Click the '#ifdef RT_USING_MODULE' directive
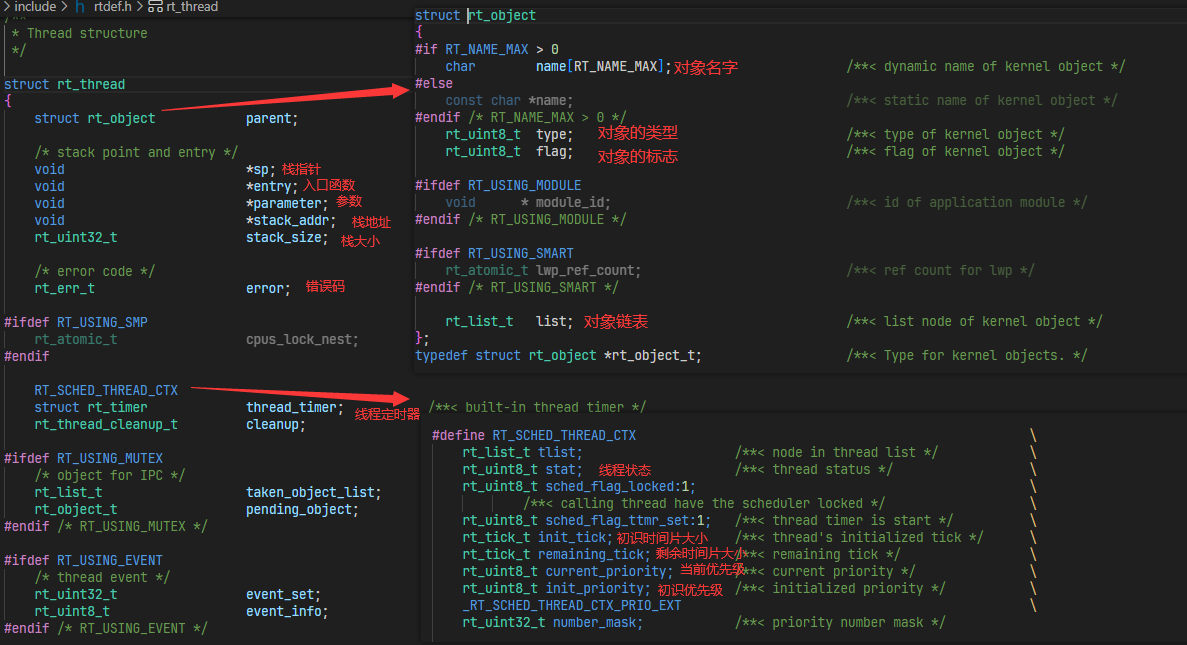Image resolution: width=1187 pixels, height=645 pixels. pyautogui.click(x=498, y=185)
